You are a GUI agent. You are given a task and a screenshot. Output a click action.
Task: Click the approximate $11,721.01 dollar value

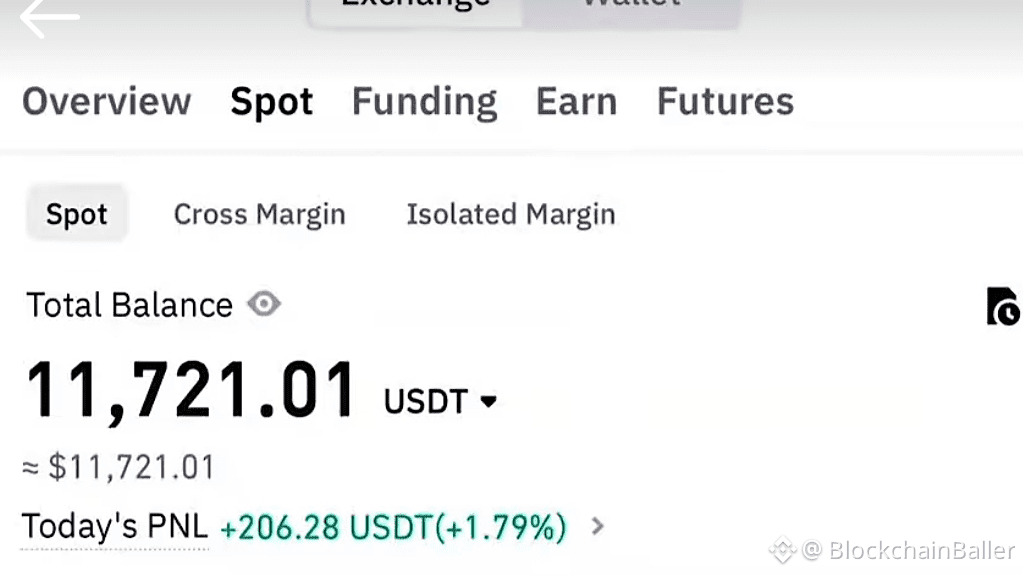coord(118,467)
